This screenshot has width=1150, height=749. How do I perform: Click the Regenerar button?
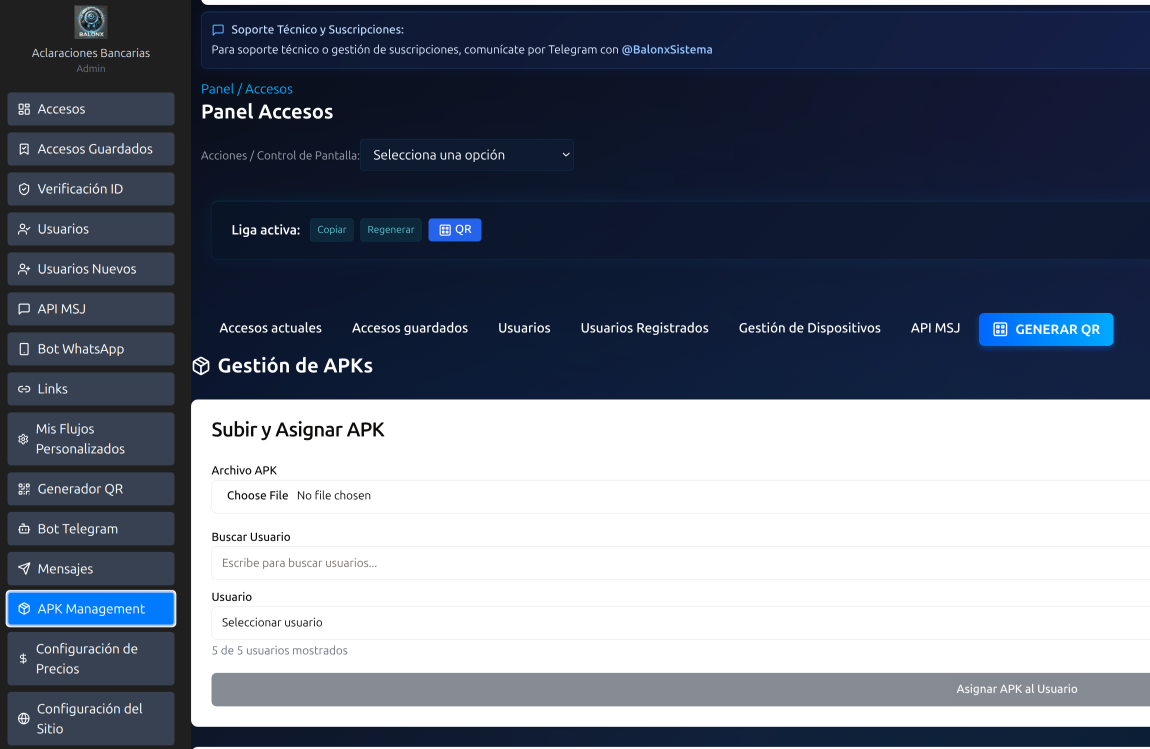click(x=390, y=230)
